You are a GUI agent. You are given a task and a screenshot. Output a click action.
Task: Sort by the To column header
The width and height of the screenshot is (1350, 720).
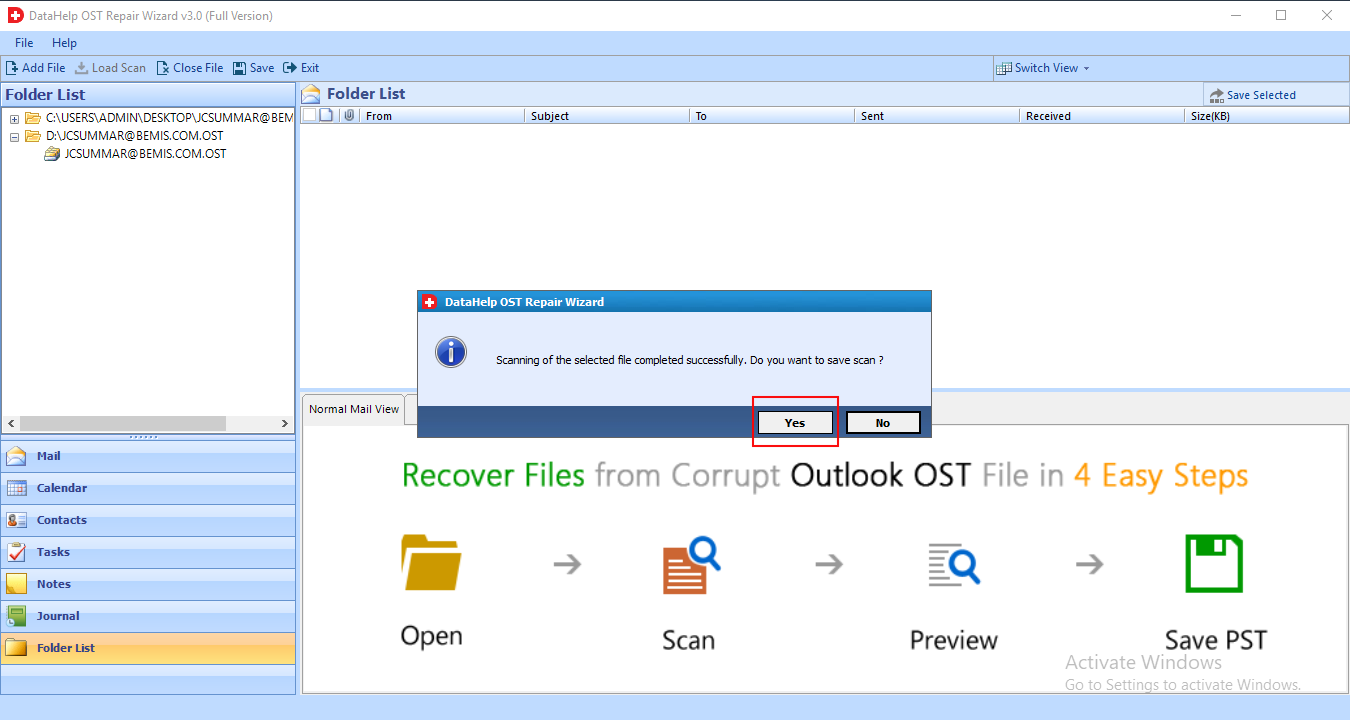coord(772,116)
